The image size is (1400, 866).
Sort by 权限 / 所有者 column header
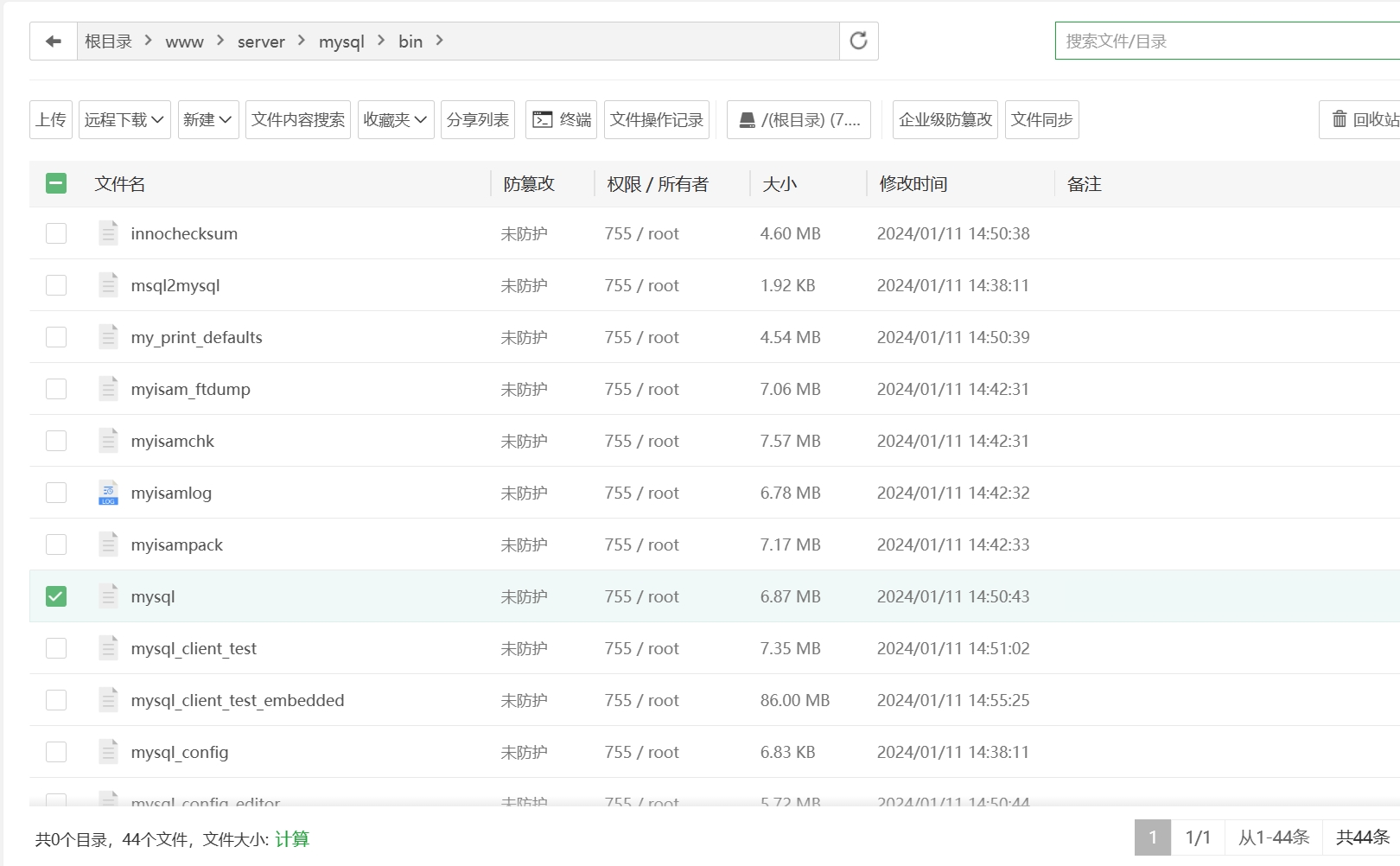658,184
